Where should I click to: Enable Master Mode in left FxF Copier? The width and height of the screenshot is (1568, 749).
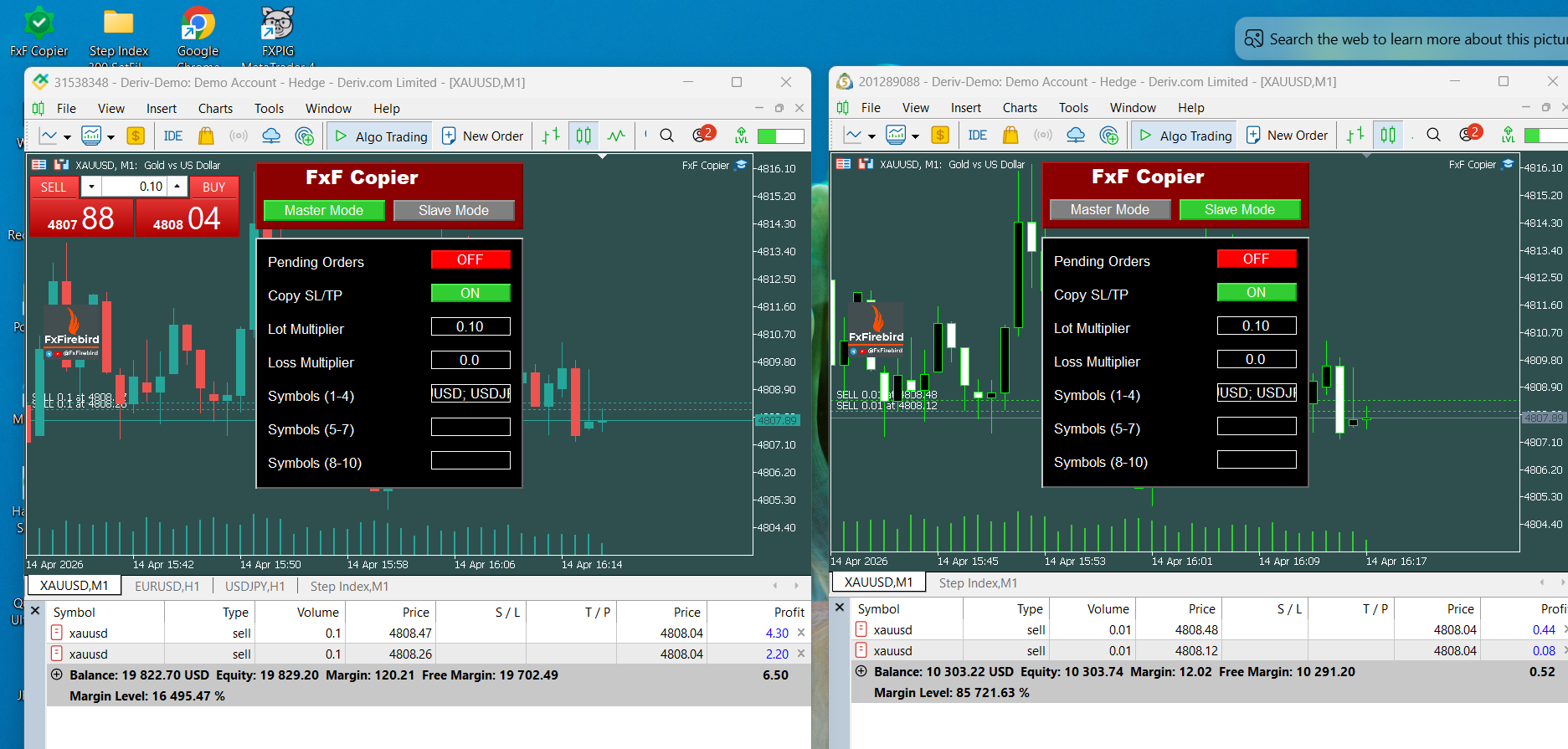point(324,211)
